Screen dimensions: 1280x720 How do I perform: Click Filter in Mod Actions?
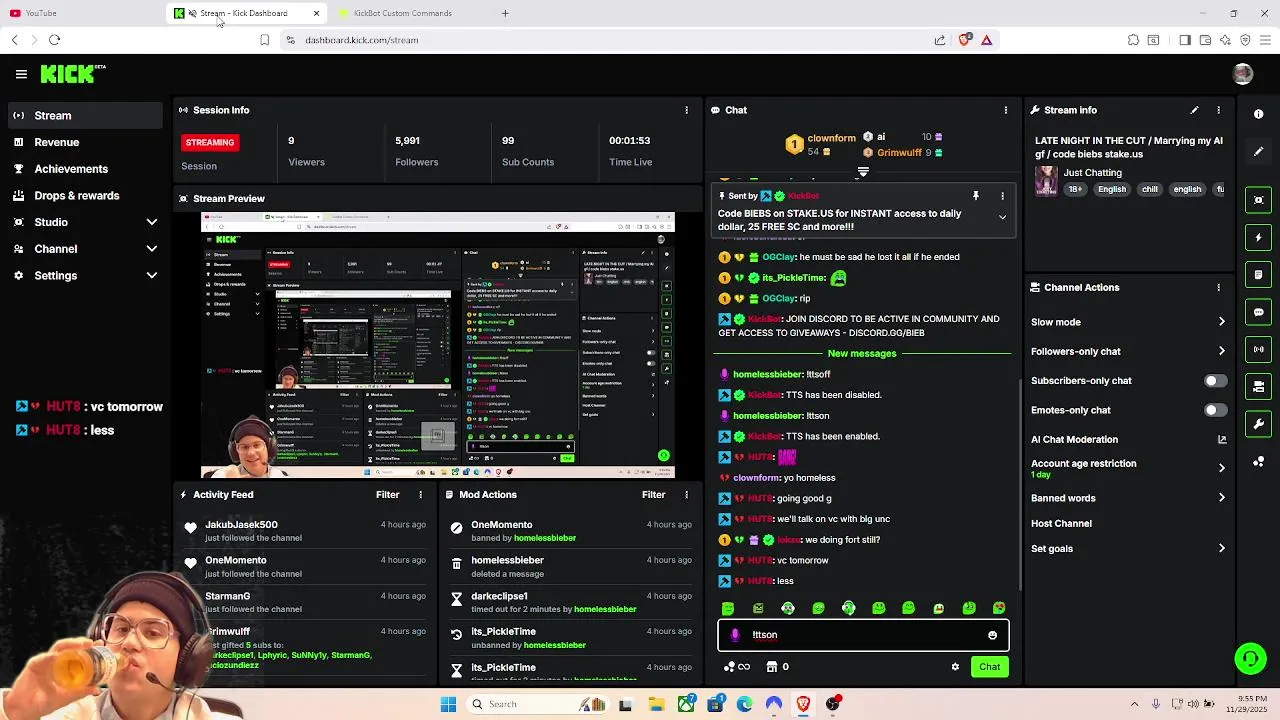[x=653, y=495]
